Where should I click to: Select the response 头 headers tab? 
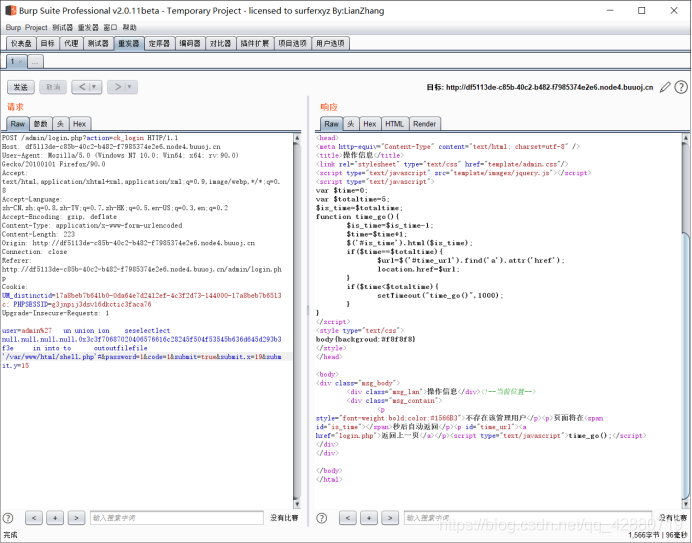coord(351,124)
